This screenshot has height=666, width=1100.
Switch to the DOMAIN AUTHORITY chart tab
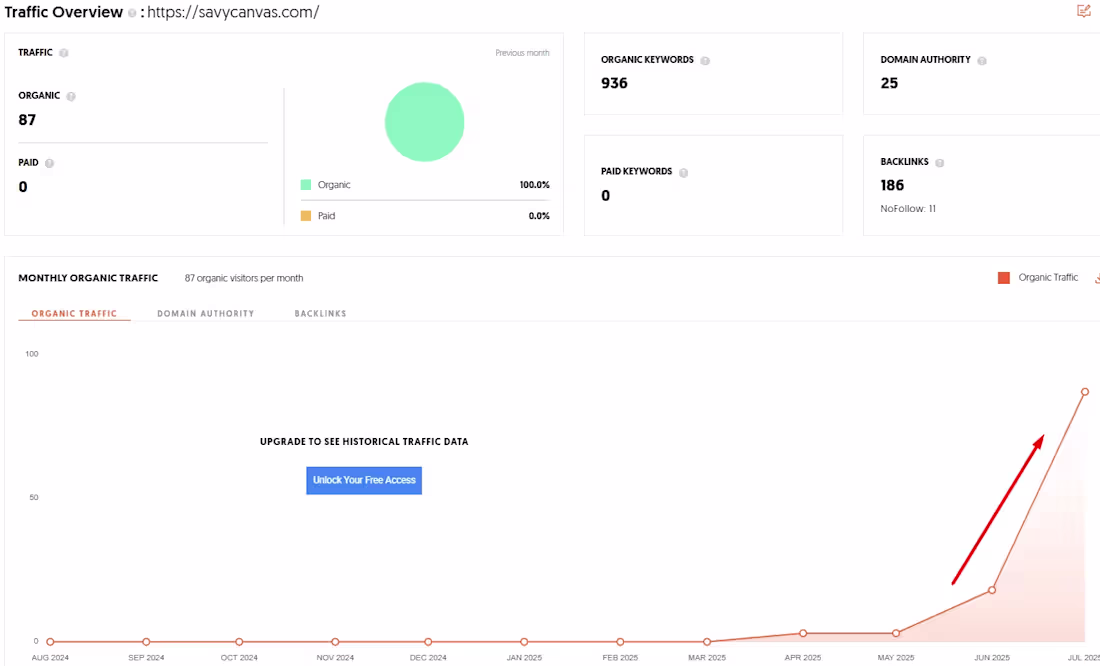(206, 314)
